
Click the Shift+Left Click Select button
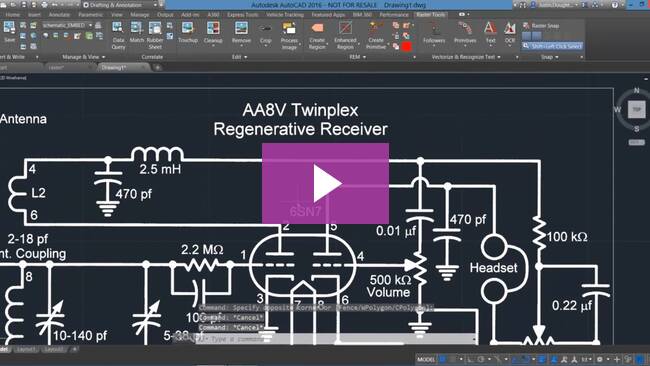[x=552, y=46]
